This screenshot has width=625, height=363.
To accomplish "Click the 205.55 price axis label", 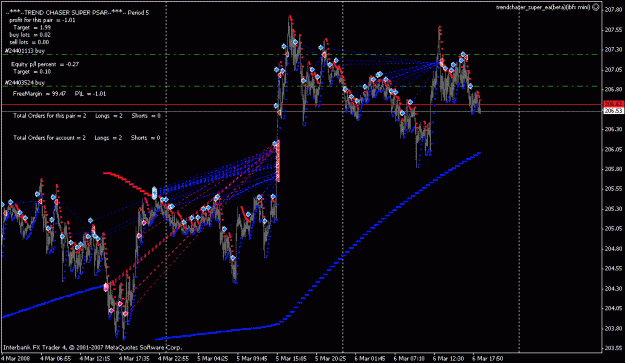I will pyautogui.click(x=614, y=189).
